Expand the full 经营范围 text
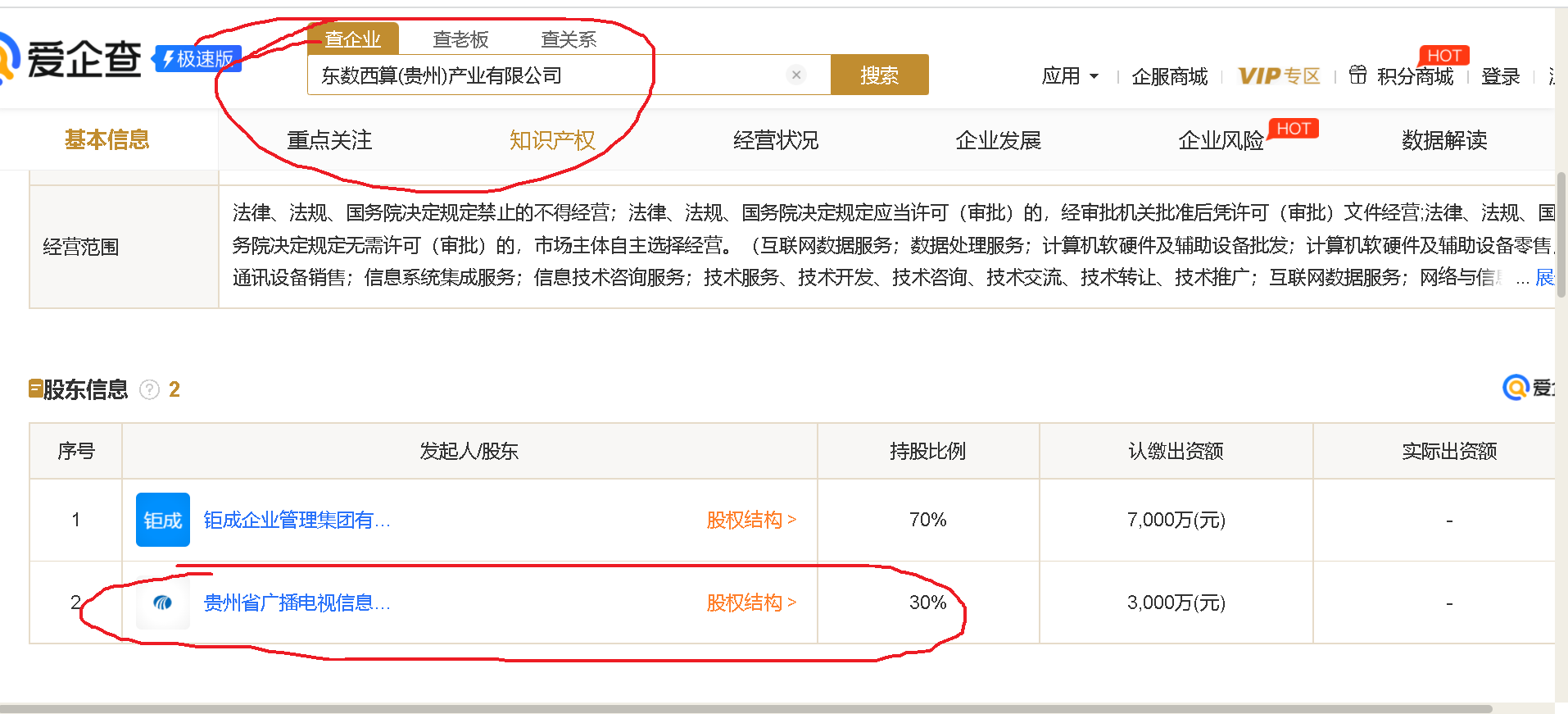 coord(1544,278)
